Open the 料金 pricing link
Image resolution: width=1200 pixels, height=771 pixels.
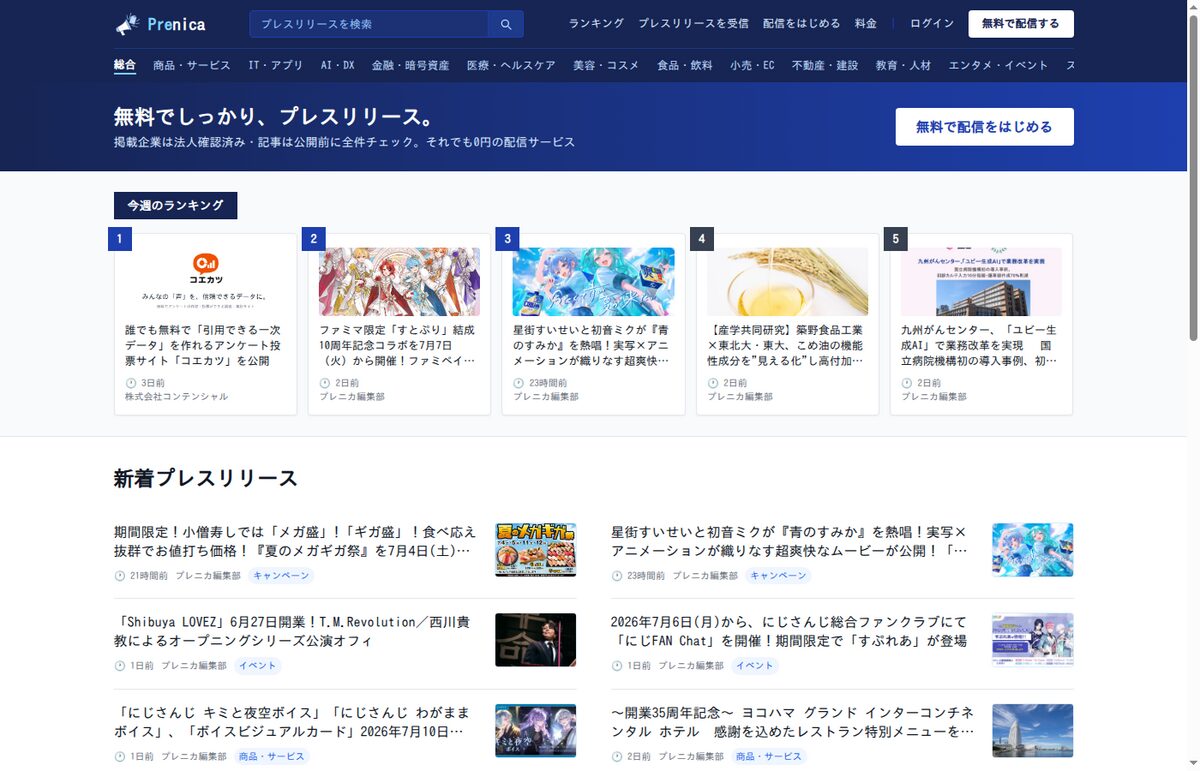pos(866,24)
